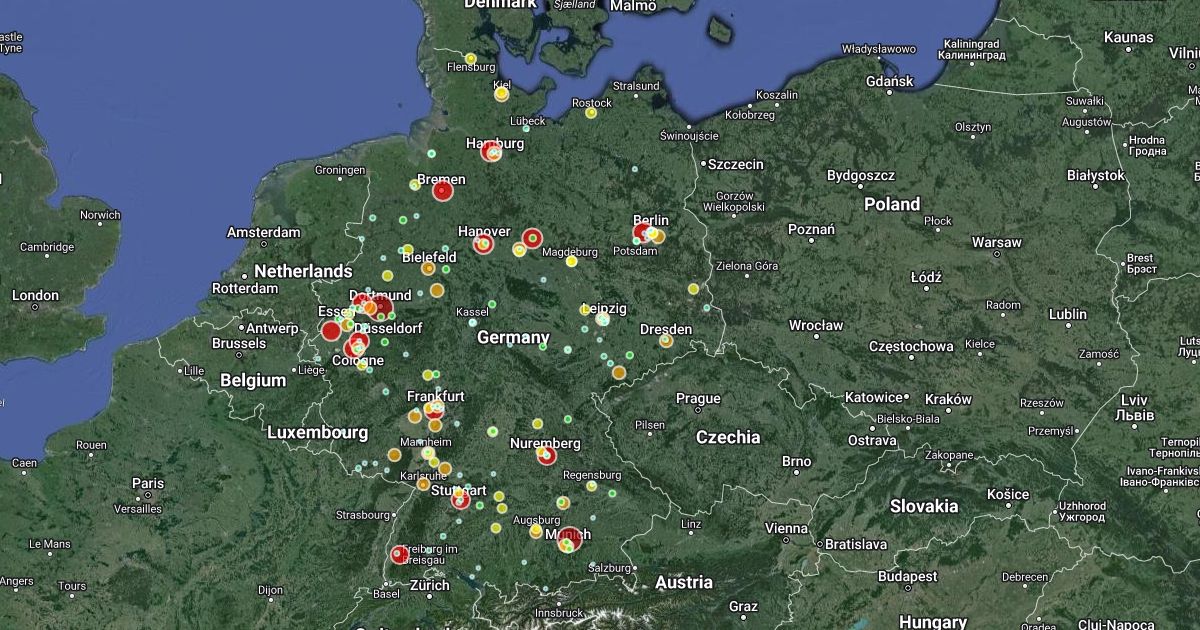The image size is (1200, 630).
Task: Click the red marker at Hamburg
Action: coord(491,151)
